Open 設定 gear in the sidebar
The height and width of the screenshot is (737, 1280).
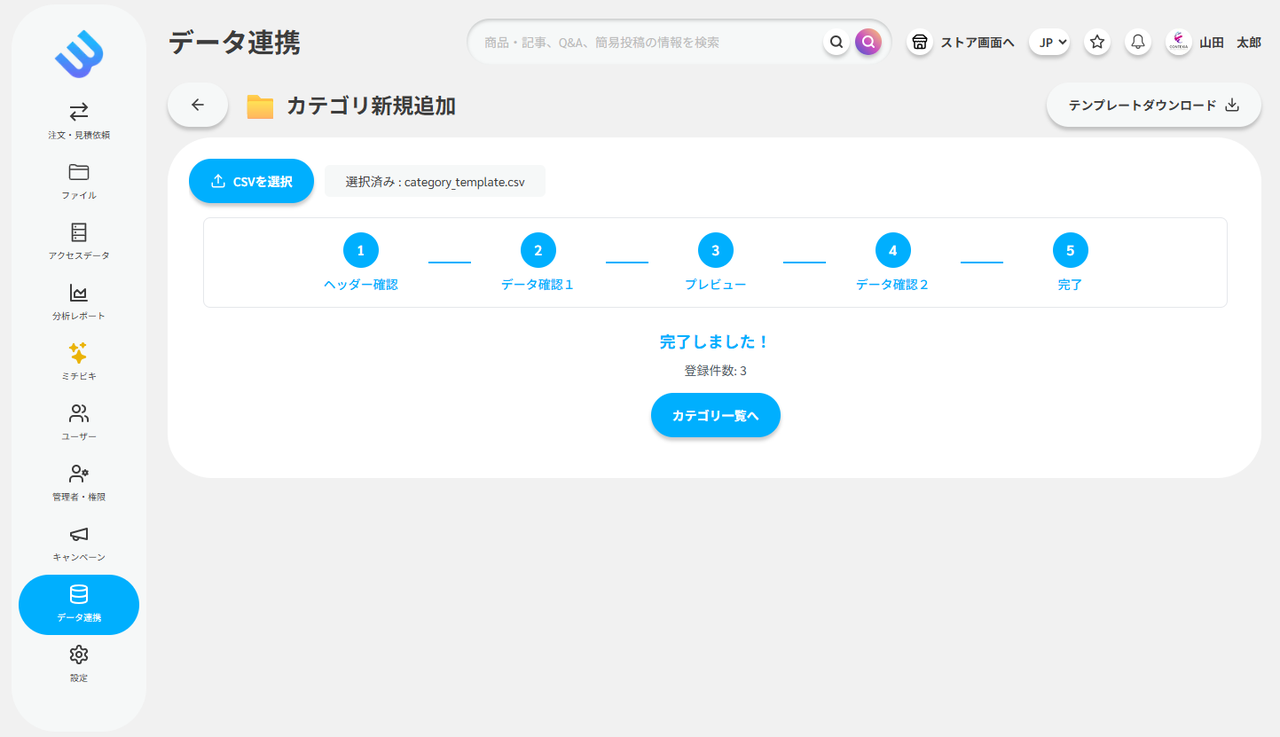pos(79,655)
